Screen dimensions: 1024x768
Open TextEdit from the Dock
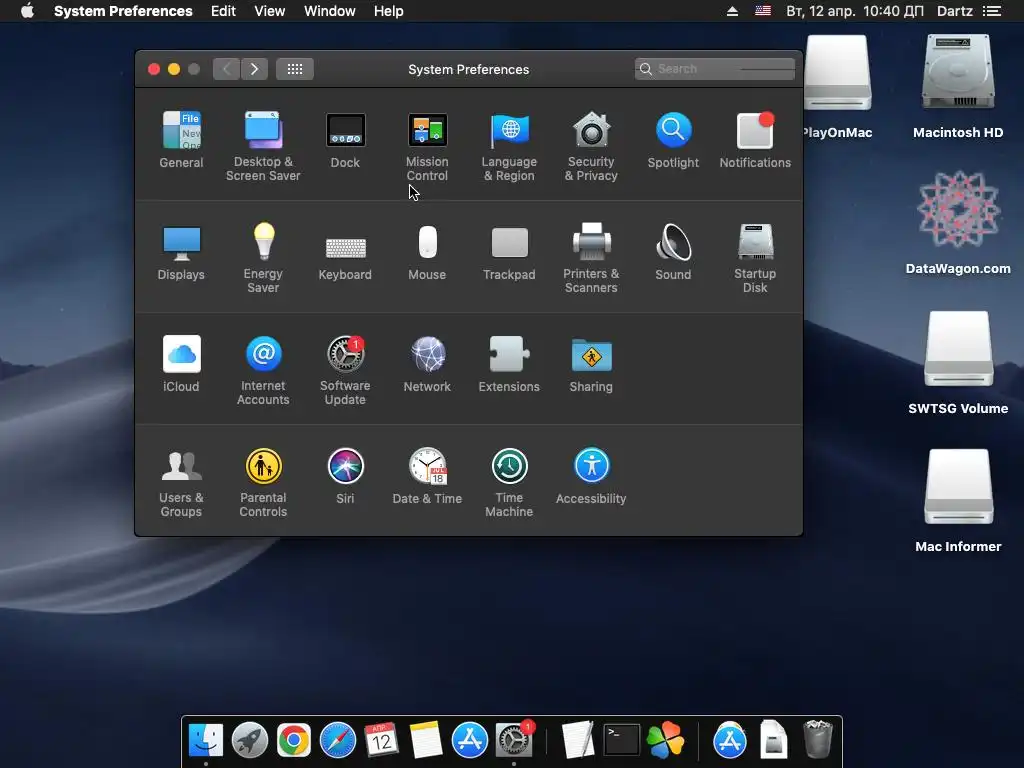[x=577, y=741]
